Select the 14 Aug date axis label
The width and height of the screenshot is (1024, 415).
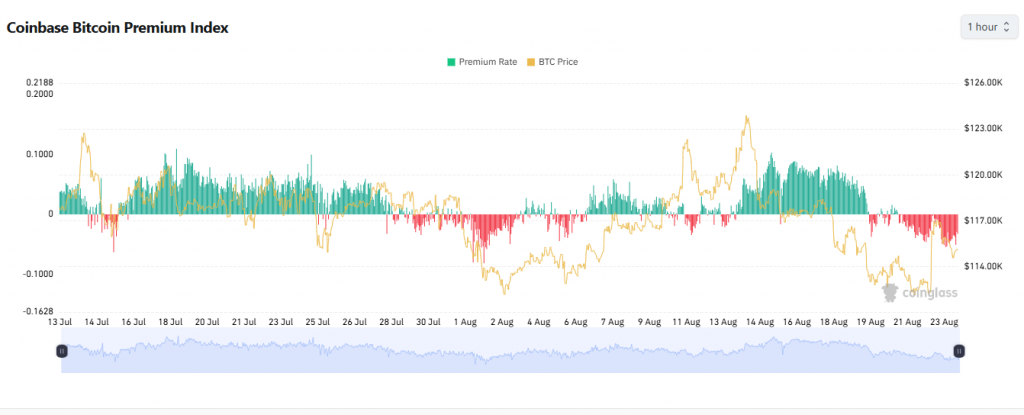pyautogui.click(x=759, y=322)
